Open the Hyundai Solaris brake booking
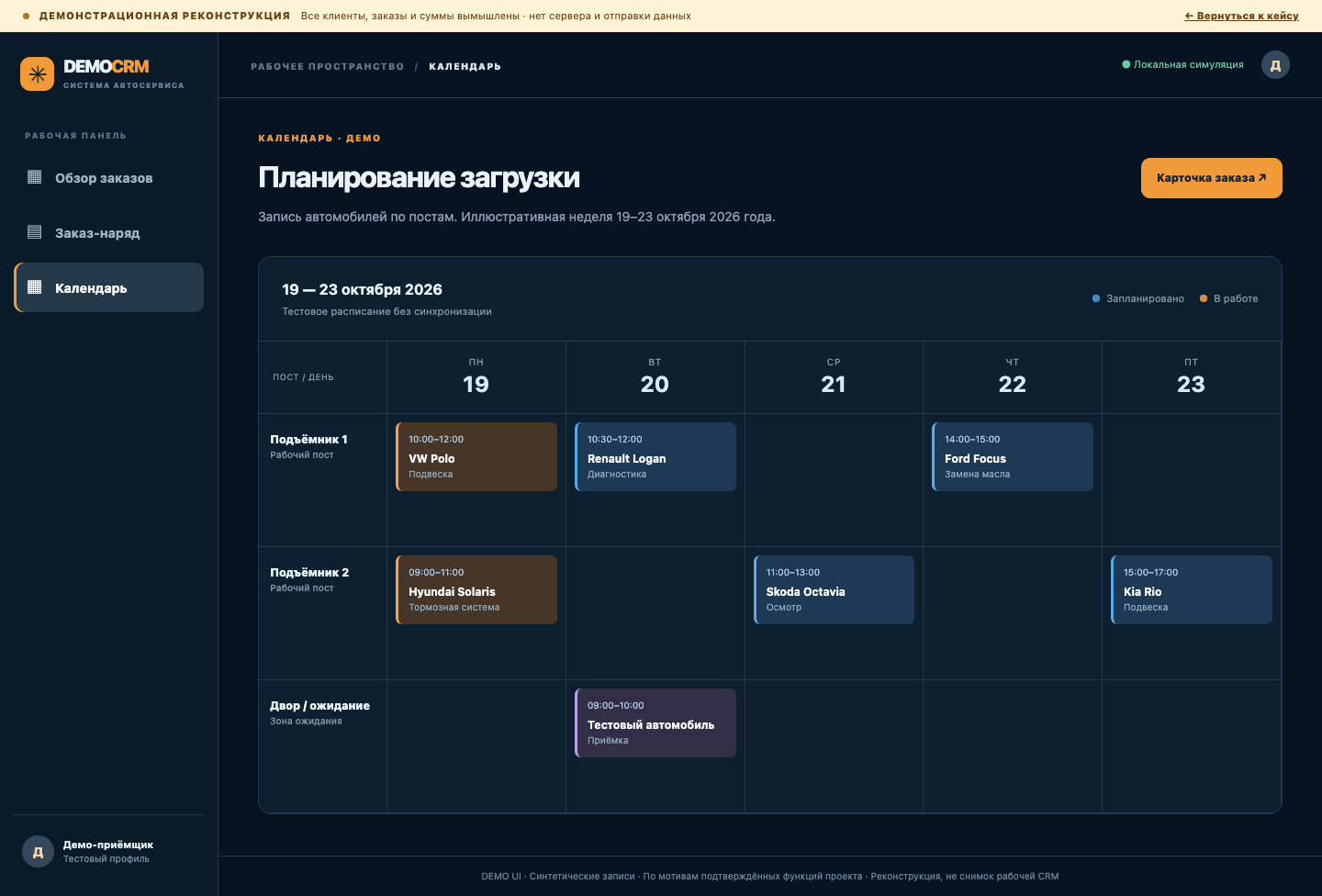1322x896 pixels. pyautogui.click(x=476, y=590)
